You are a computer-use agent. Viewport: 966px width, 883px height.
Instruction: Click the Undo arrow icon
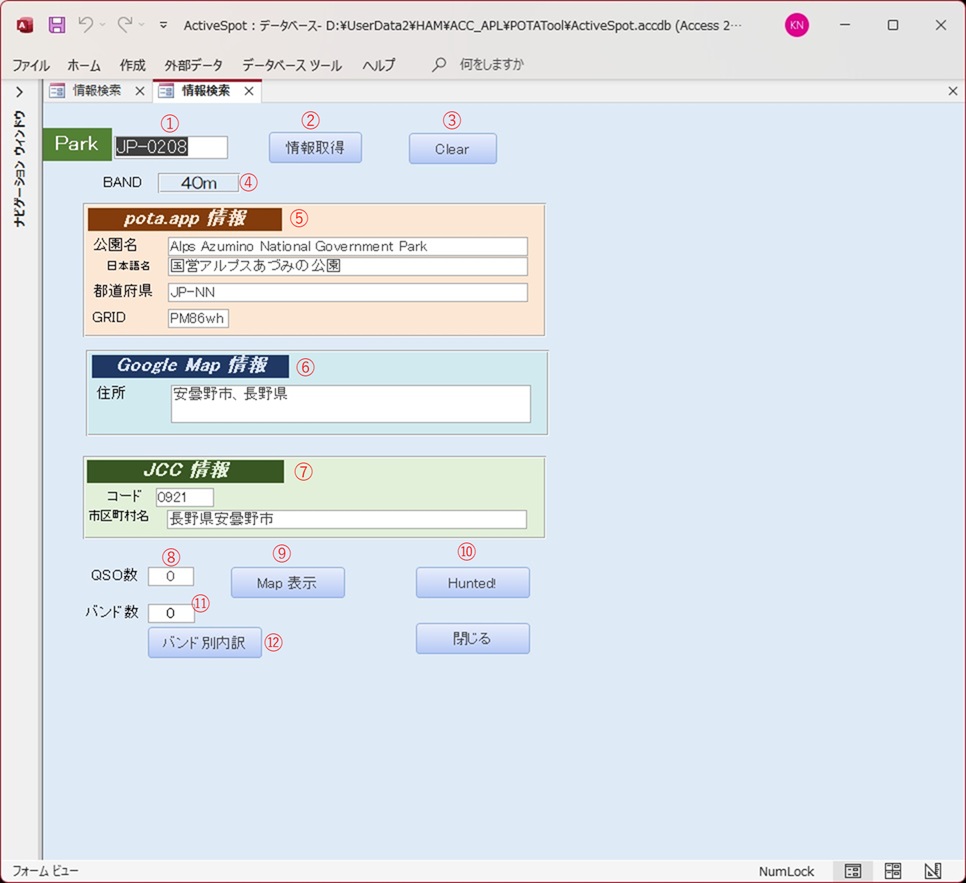pos(86,25)
